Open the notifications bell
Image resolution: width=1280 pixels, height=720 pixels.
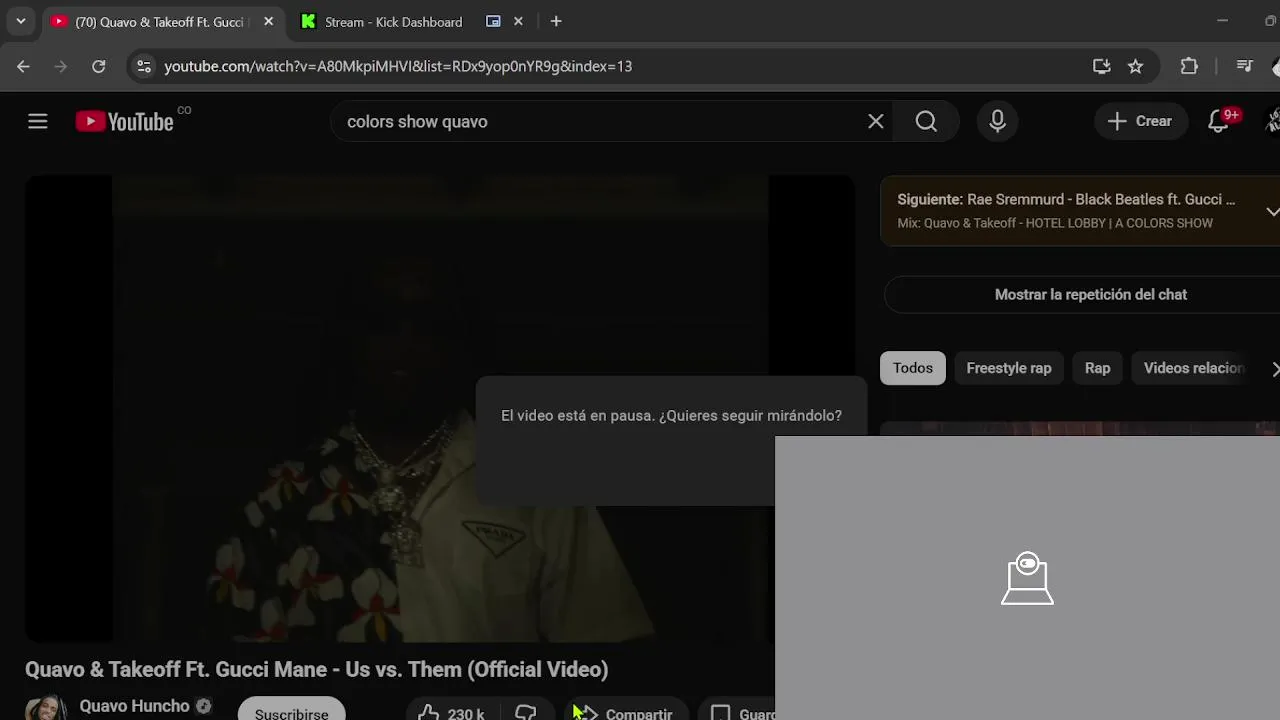(1218, 122)
